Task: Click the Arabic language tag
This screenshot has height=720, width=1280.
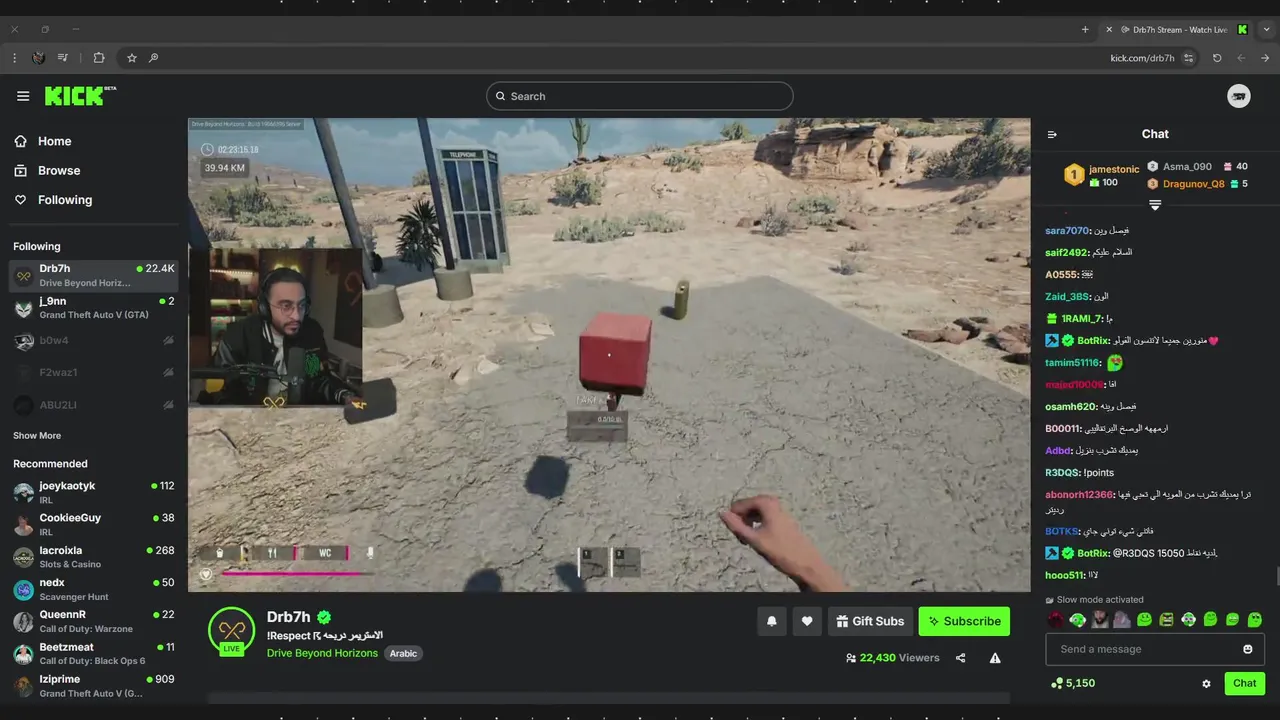Action: point(403,654)
